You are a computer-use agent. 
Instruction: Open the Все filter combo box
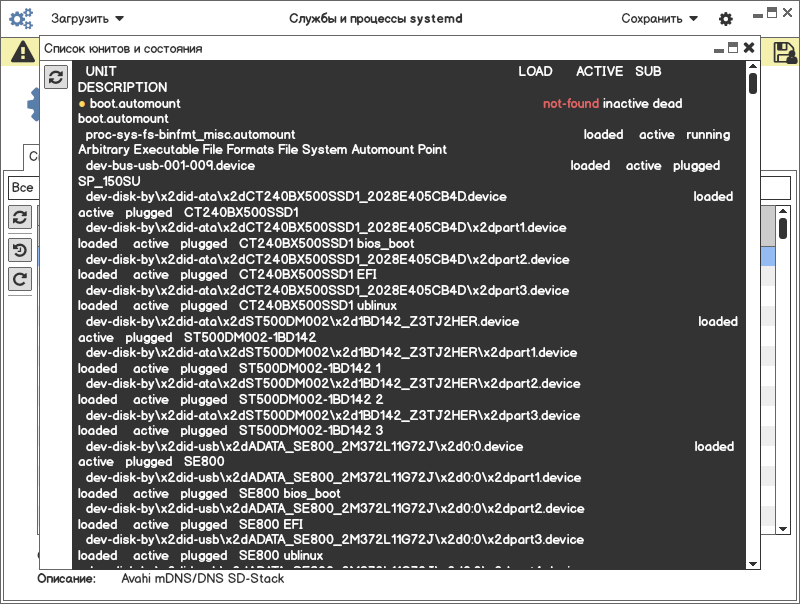(x=22, y=188)
